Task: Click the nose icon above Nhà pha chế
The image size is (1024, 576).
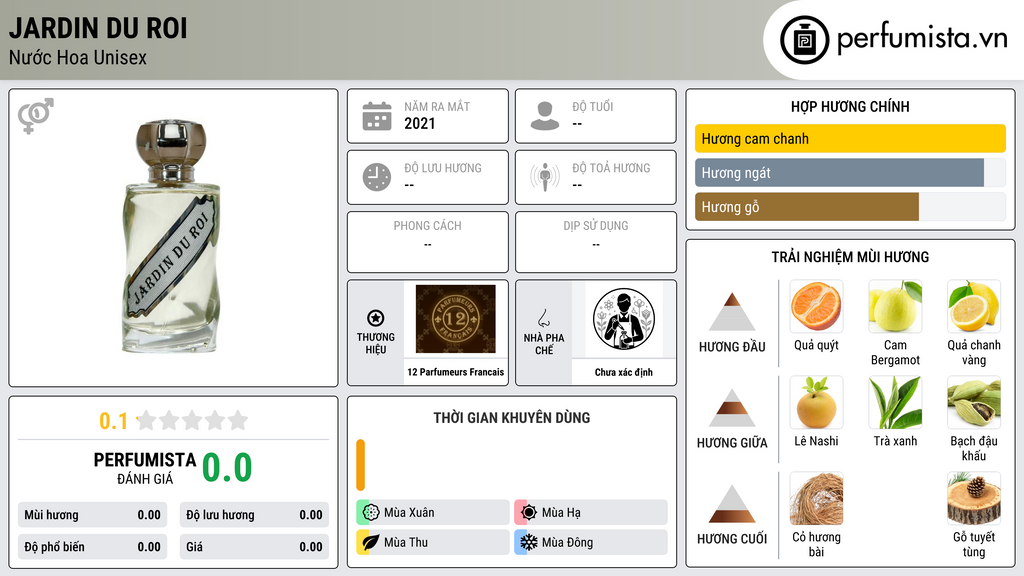Action: pyautogui.click(x=543, y=318)
